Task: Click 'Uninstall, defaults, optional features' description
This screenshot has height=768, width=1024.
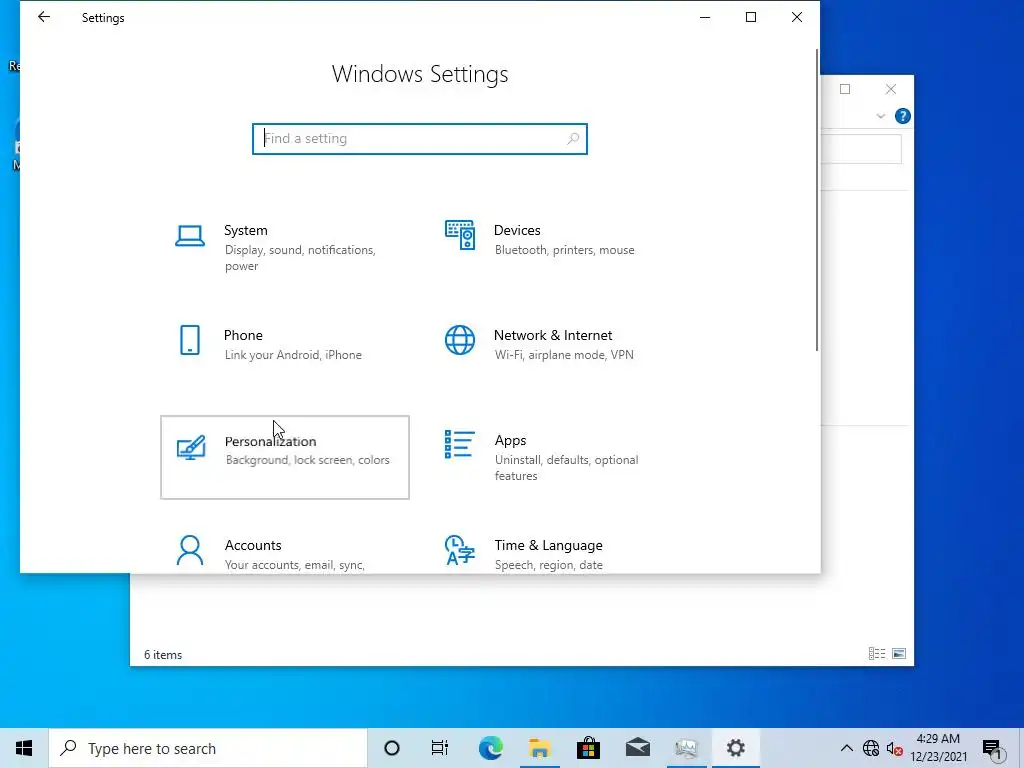Action: (566, 468)
